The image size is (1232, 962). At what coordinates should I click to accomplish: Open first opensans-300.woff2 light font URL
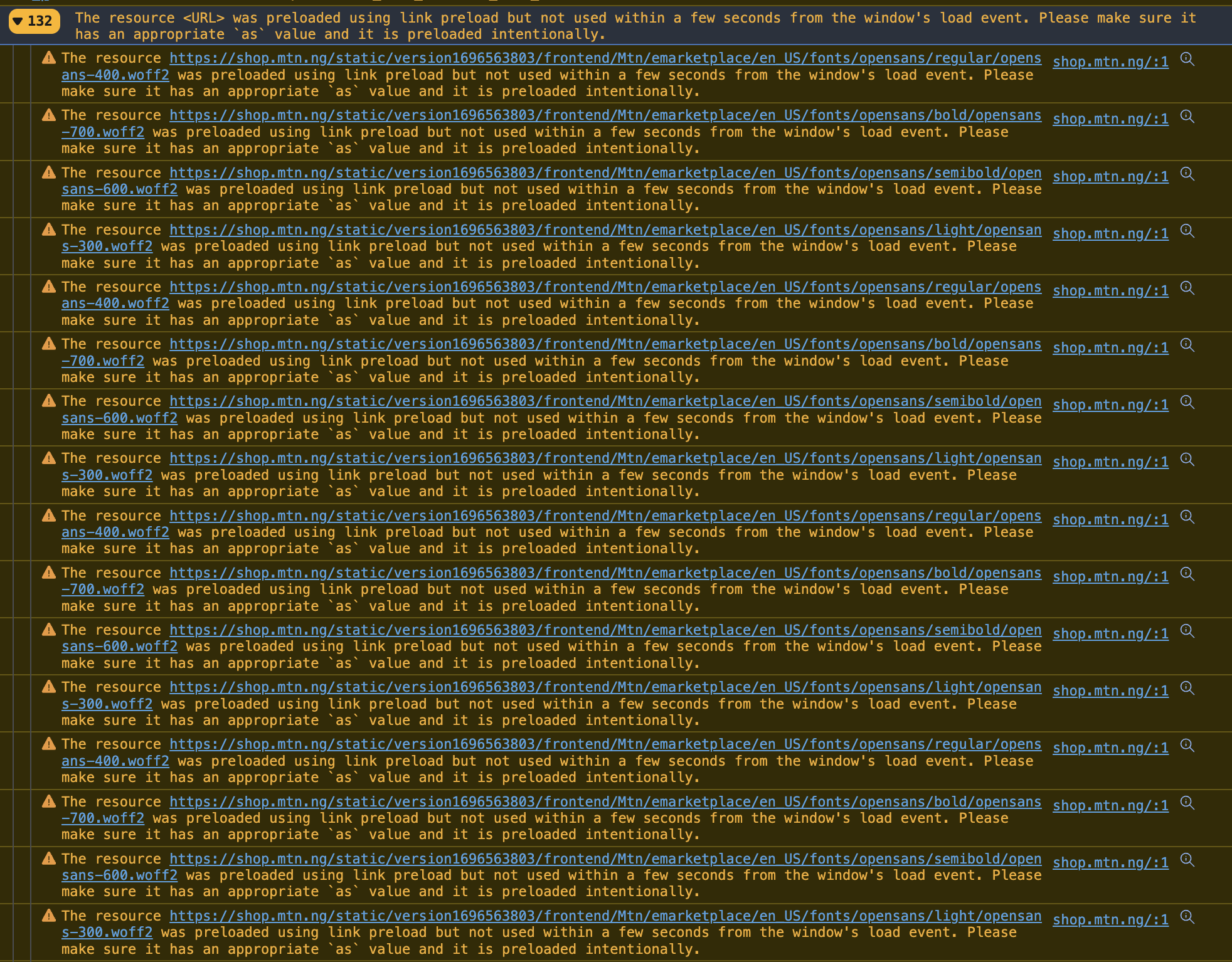[551, 238]
